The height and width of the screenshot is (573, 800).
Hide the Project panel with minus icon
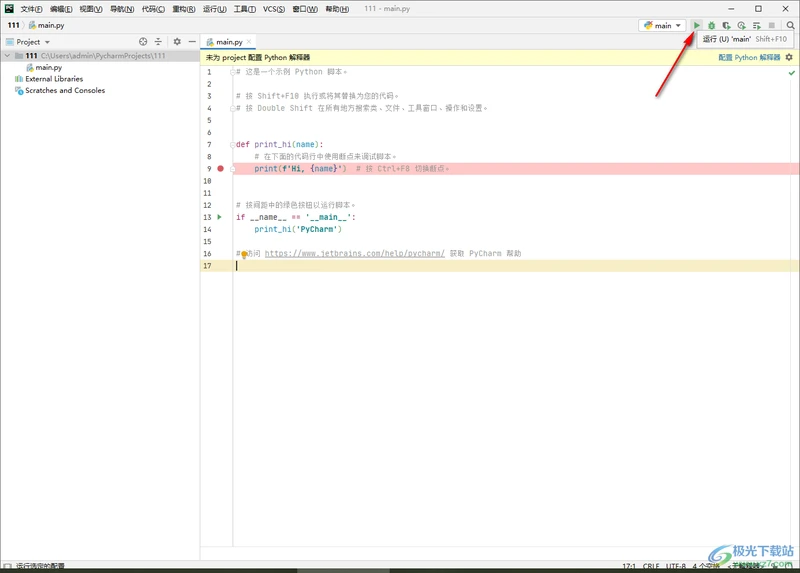coord(192,42)
